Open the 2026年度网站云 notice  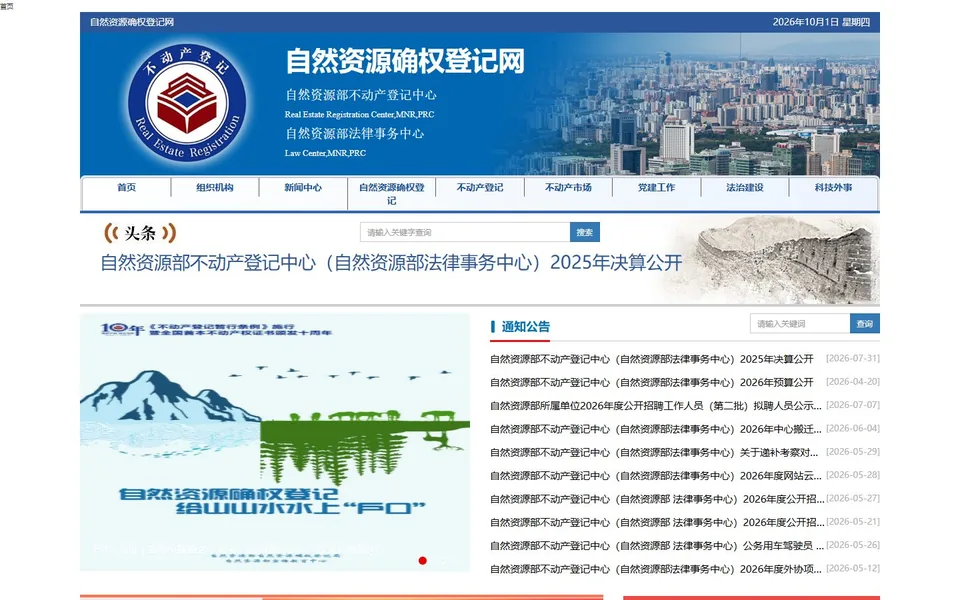click(x=656, y=475)
